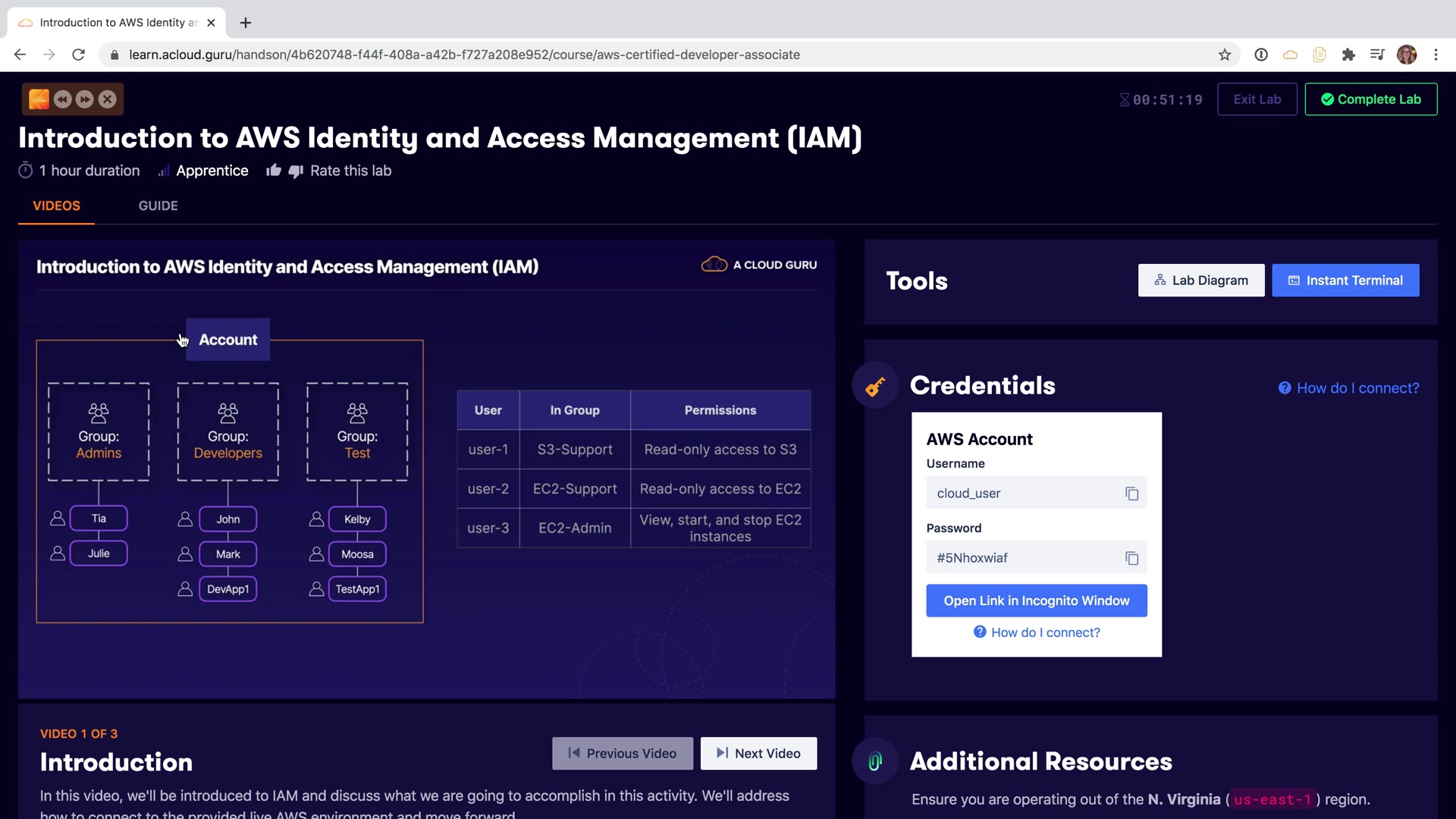Open the Chrome extensions puzzle icon

click(x=1348, y=55)
